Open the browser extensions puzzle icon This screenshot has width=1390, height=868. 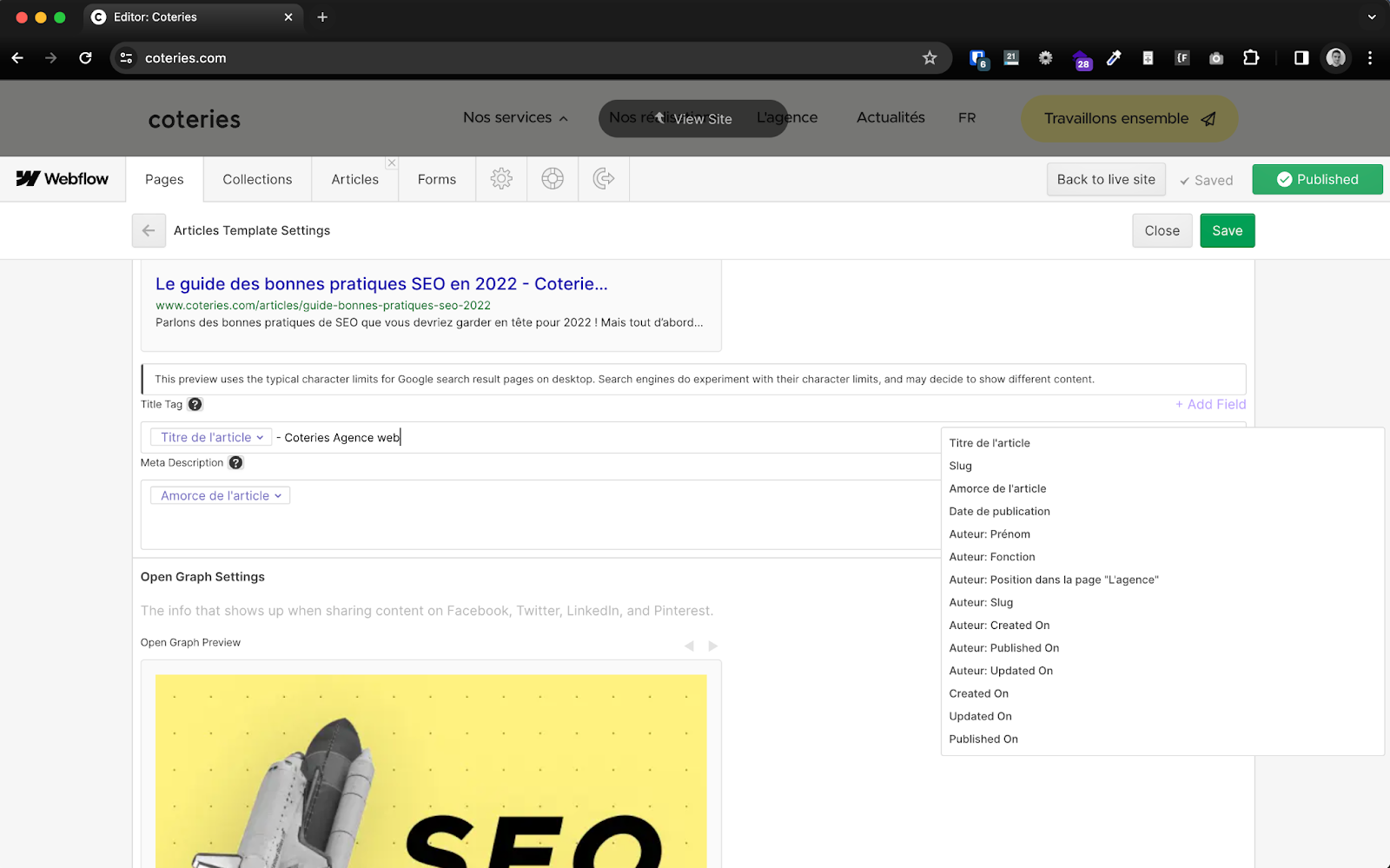coord(1251,58)
